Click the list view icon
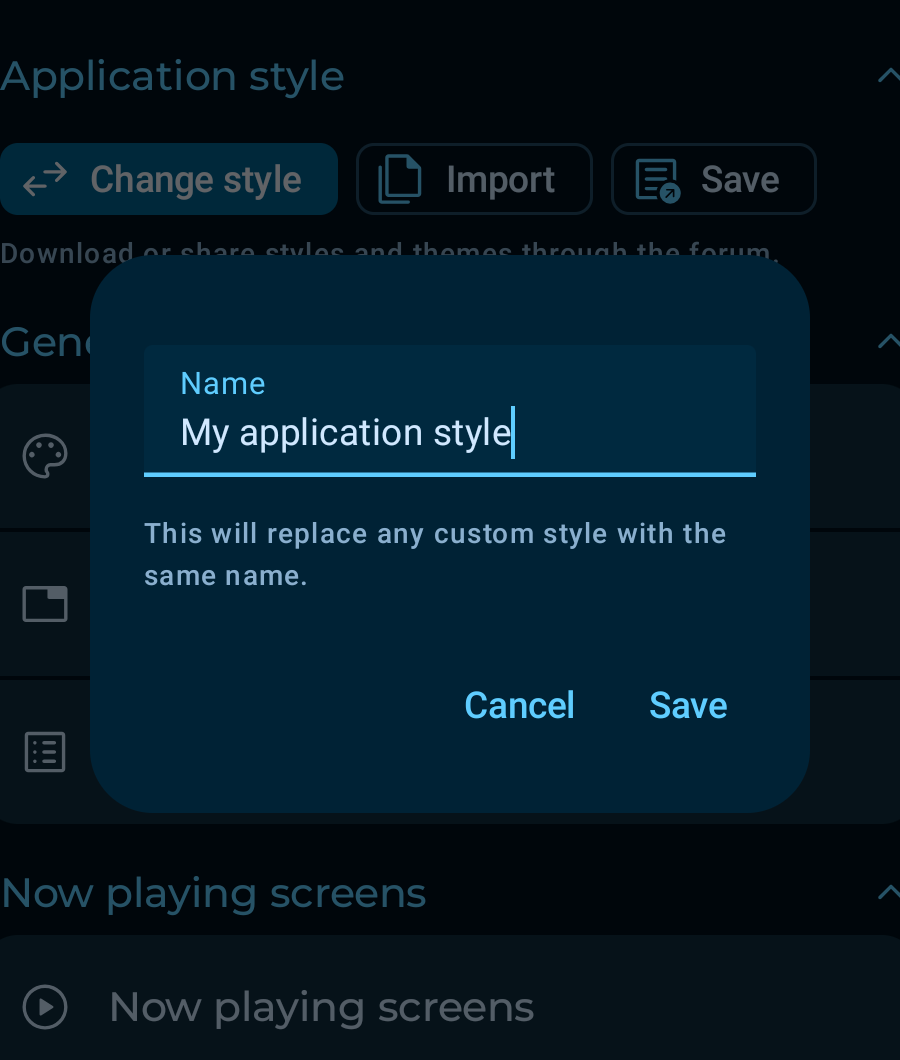This screenshot has width=900, height=1060. pos(45,752)
